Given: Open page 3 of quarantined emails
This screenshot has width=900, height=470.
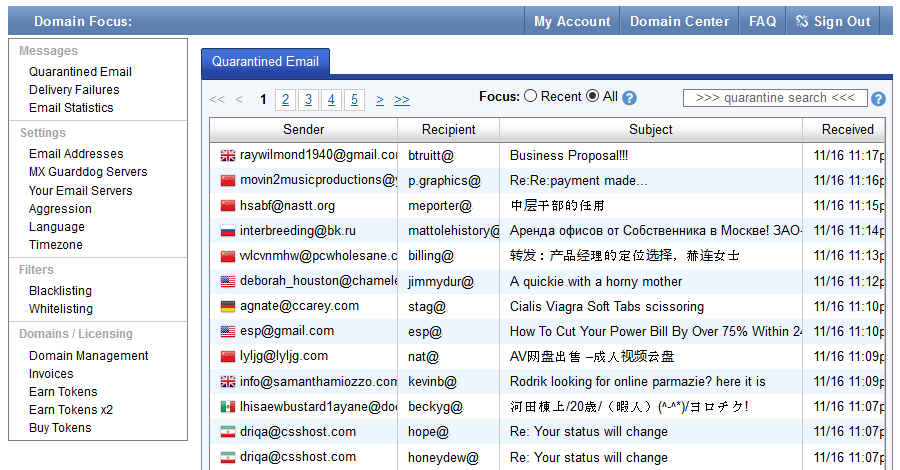Looking at the screenshot, I should pyautogui.click(x=308, y=99).
